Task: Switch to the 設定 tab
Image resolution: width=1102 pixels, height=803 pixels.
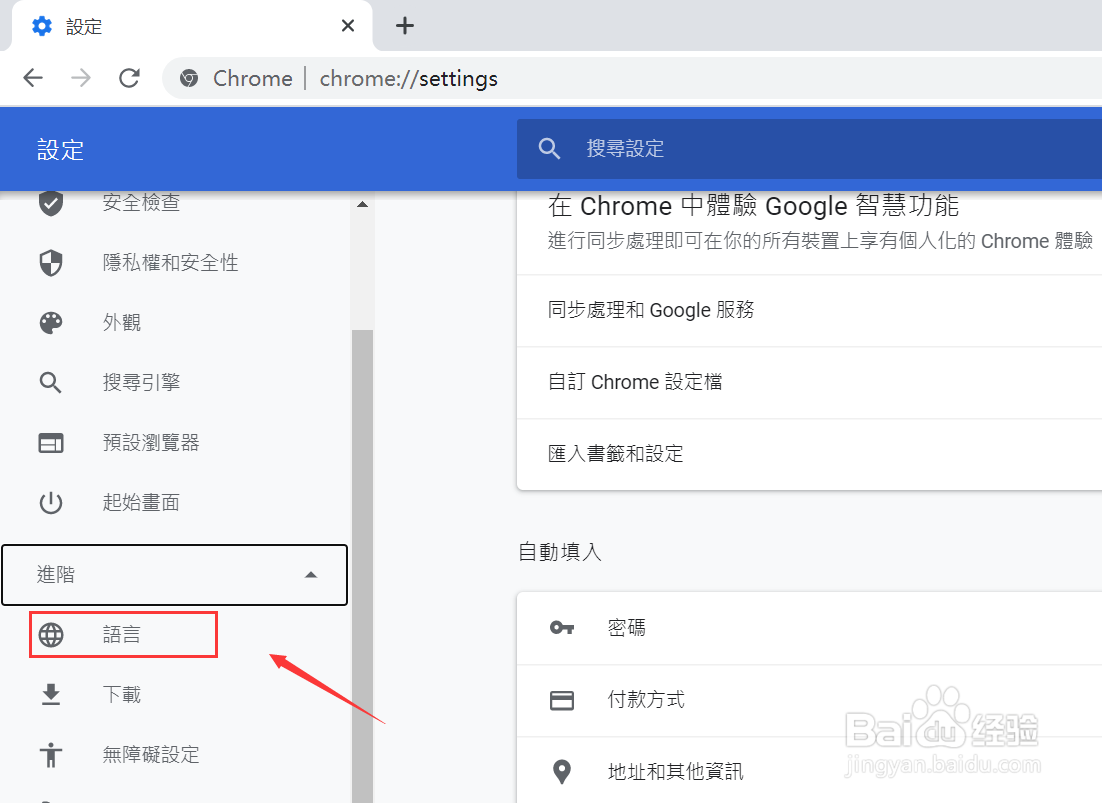Action: (100, 26)
